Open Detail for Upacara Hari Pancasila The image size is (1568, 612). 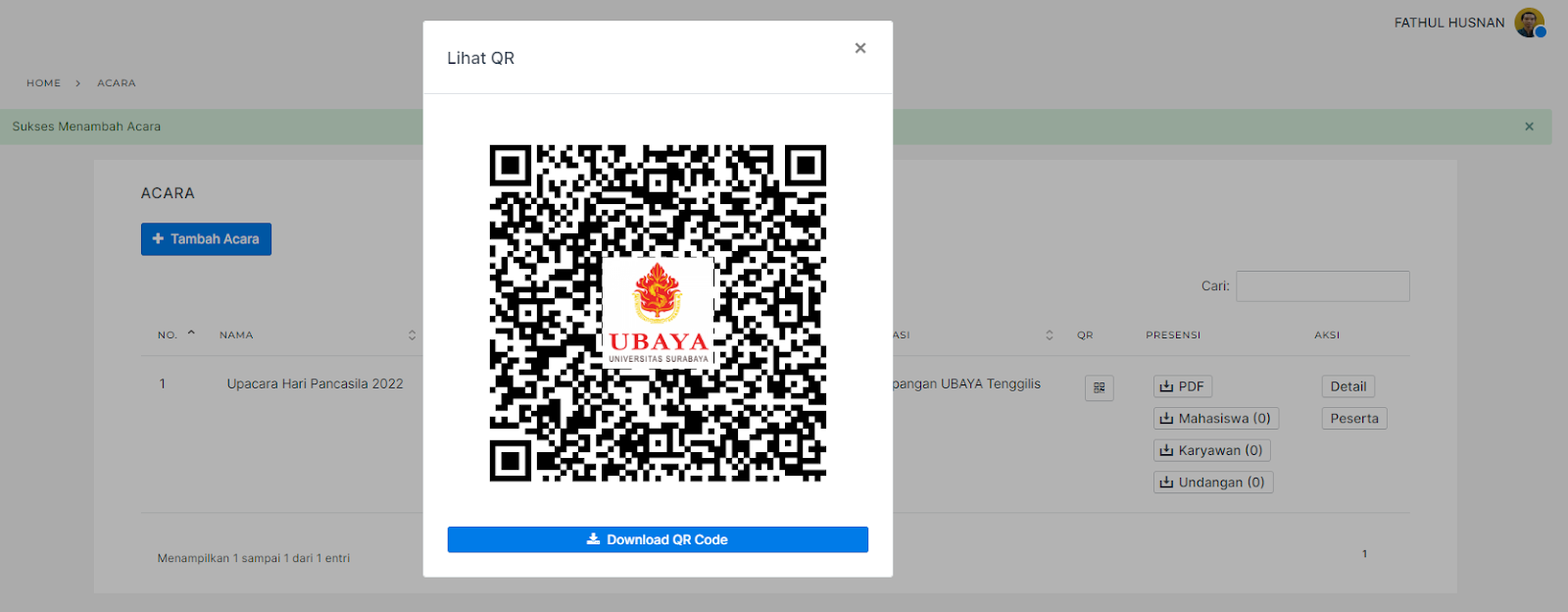pos(1347,386)
